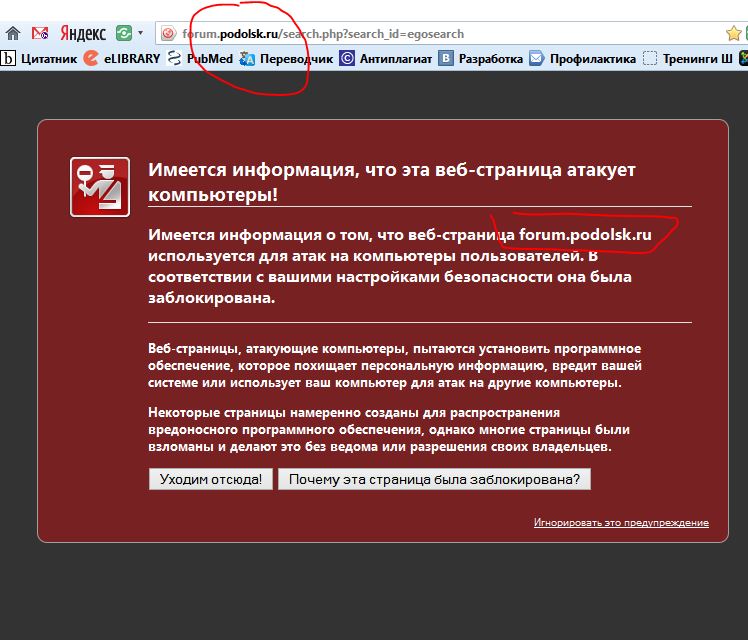Open the Тренинги bookmark
Image resolution: width=748 pixels, height=640 pixels.
pyautogui.click(x=687, y=59)
